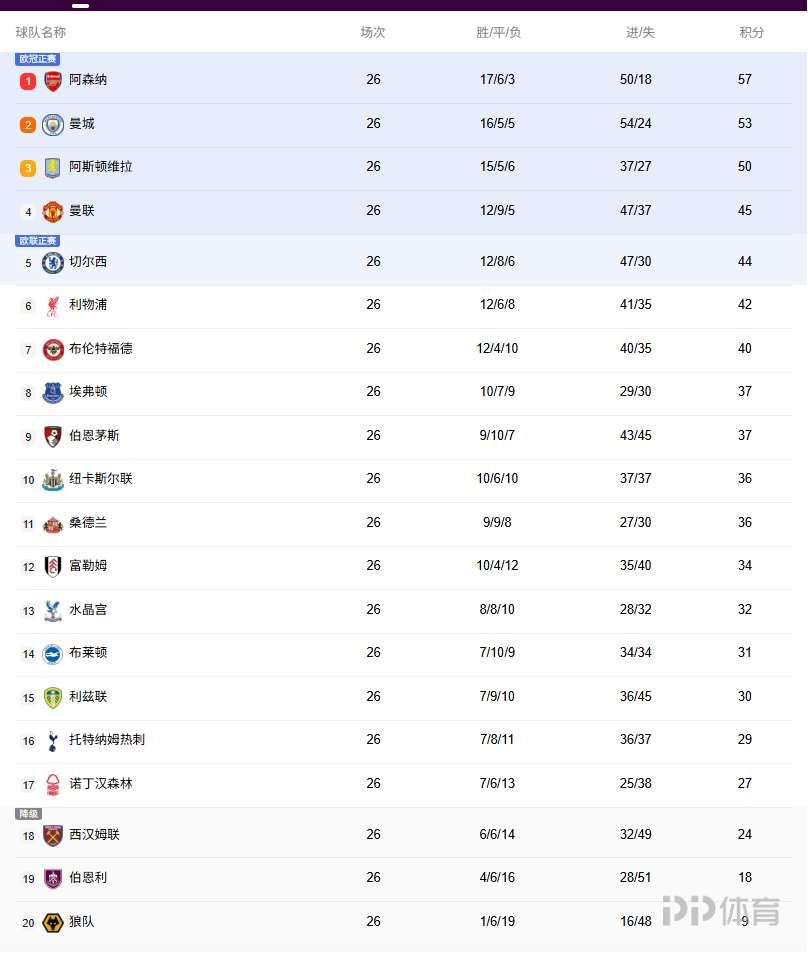Viewport: 808px width, 954px height.
Task: Sort by the 胜/平/负 column header
Action: pyautogui.click(x=498, y=33)
